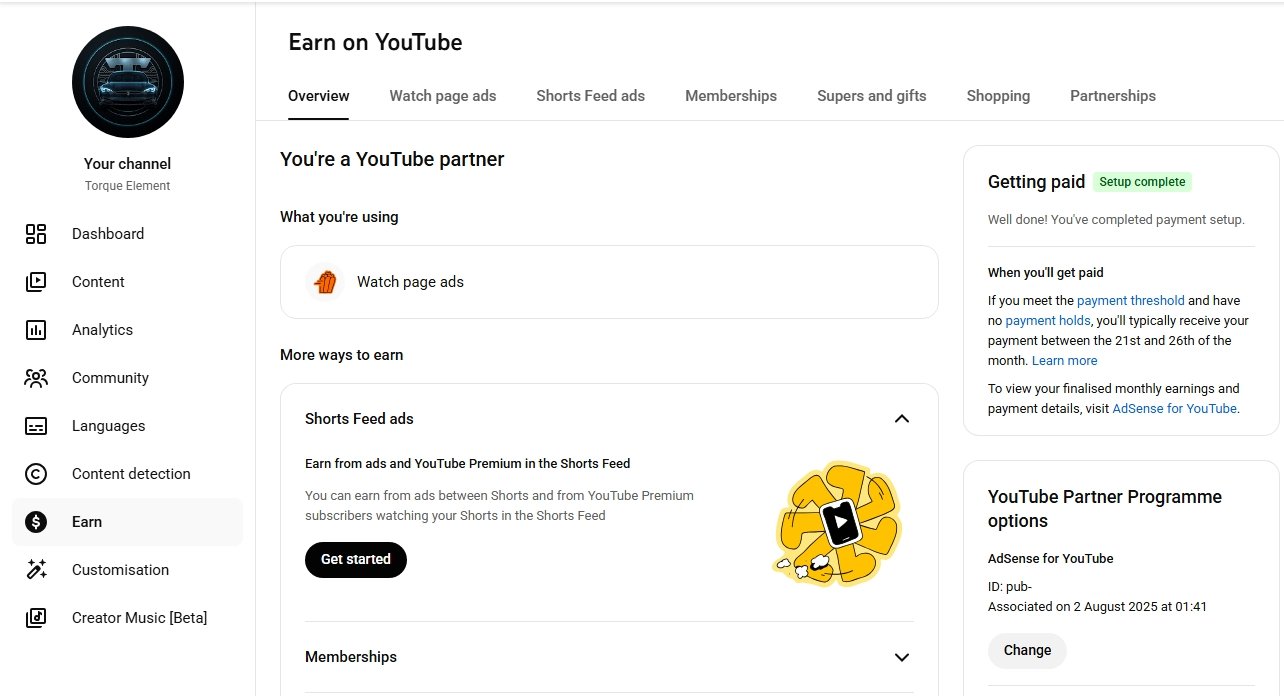This screenshot has height=696, width=1284.
Task: Click the Torque Element channel avatar
Action: click(x=128, y=82)
